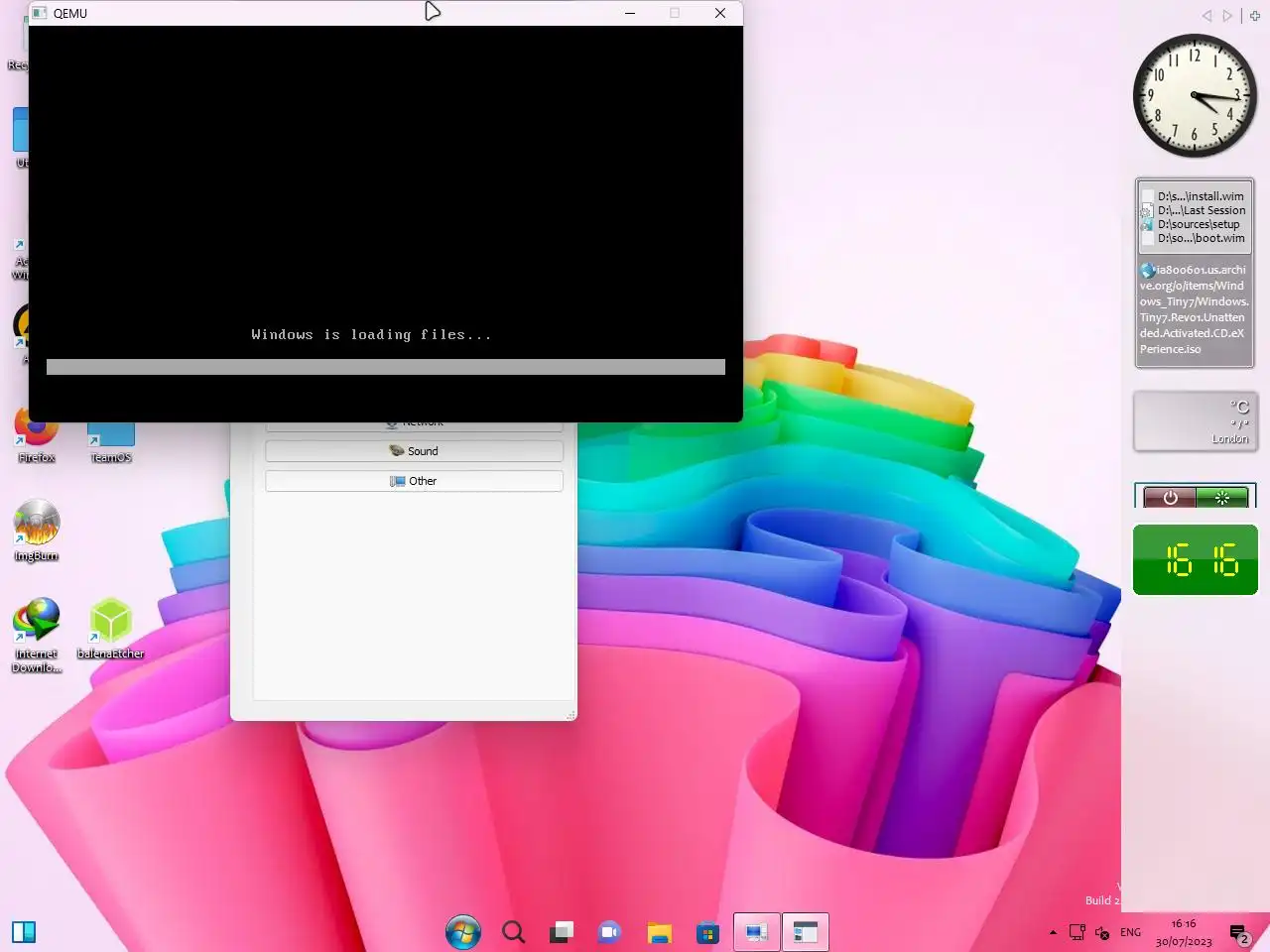Image resolution: width=1270 pixels, height=952 pixels.
Task: Add a gadget with the plus icon
Action: pos(1255,16)
